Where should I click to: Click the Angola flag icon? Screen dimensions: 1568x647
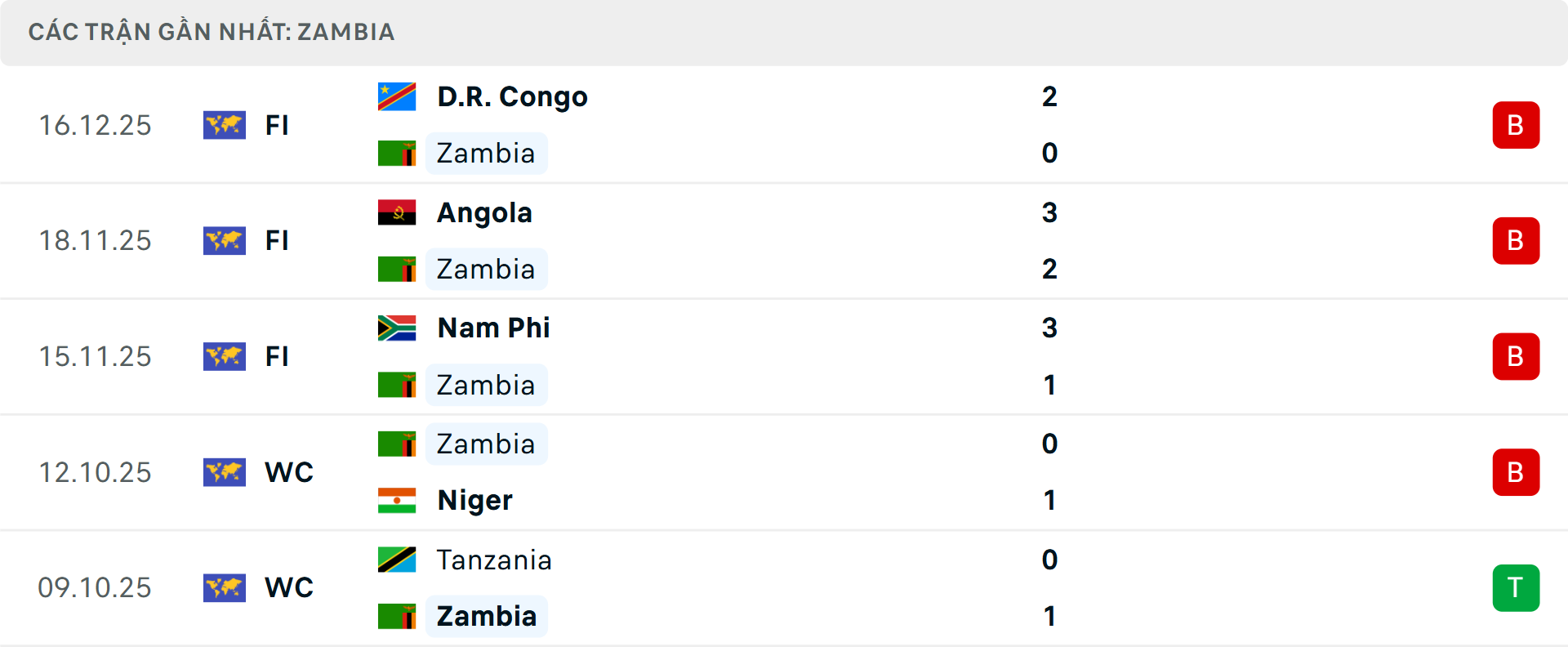tap(397, 212)
